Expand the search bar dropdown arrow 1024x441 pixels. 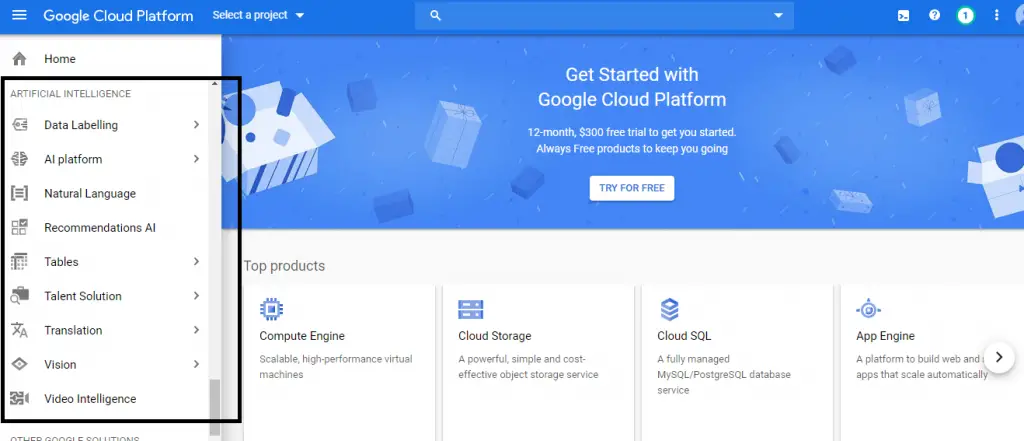point(778,16)
